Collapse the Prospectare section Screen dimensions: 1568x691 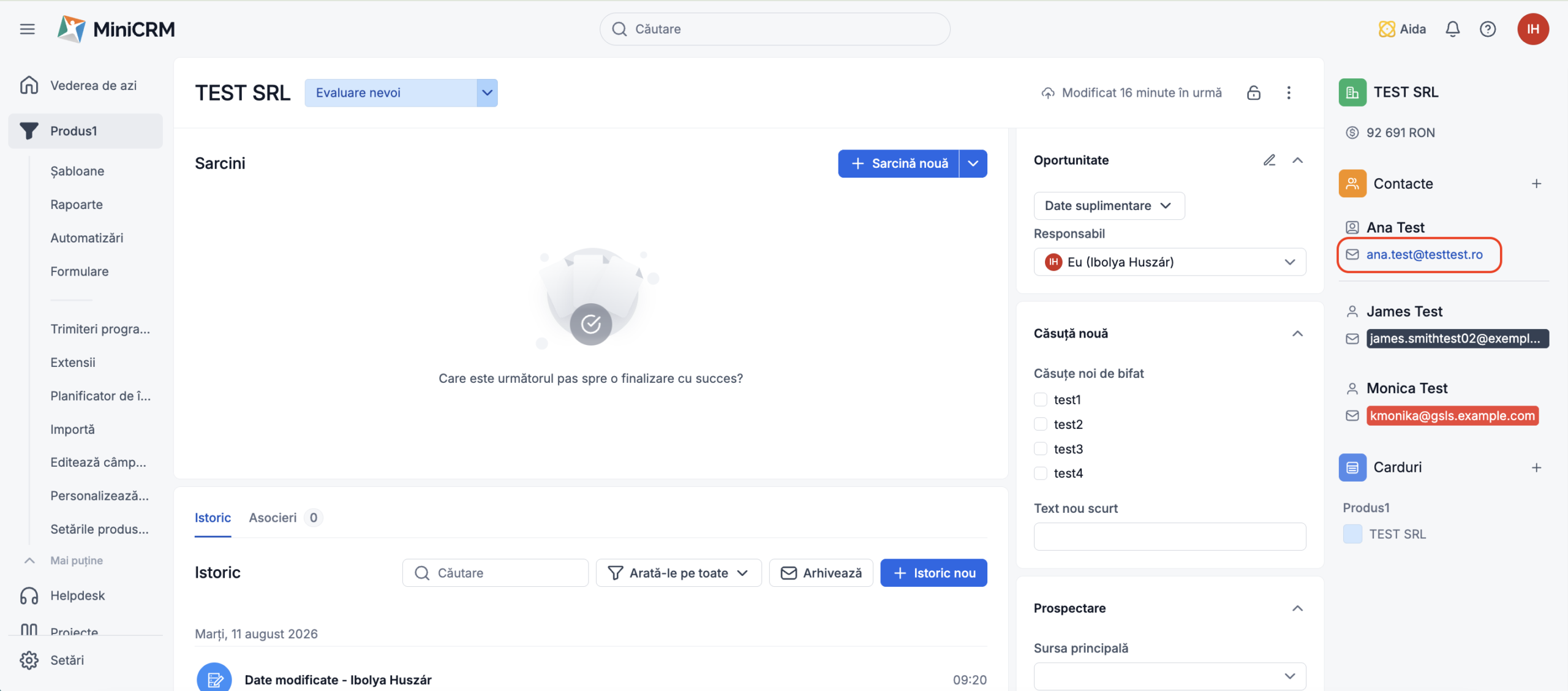point(1297,608)
